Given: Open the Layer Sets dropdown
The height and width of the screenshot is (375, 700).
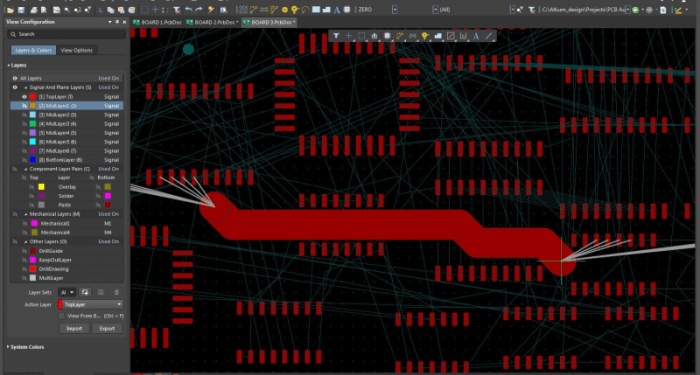Looking at the screenshot, I should pos(67,292).
